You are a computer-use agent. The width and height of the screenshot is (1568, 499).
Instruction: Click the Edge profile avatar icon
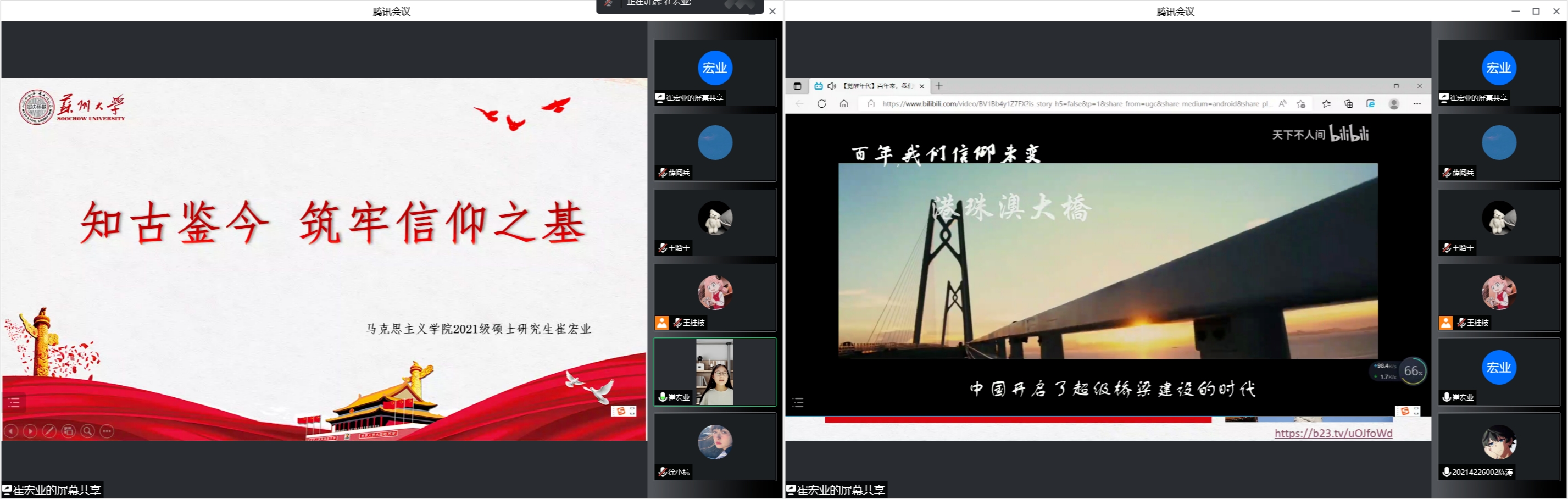pos(1394,104)
